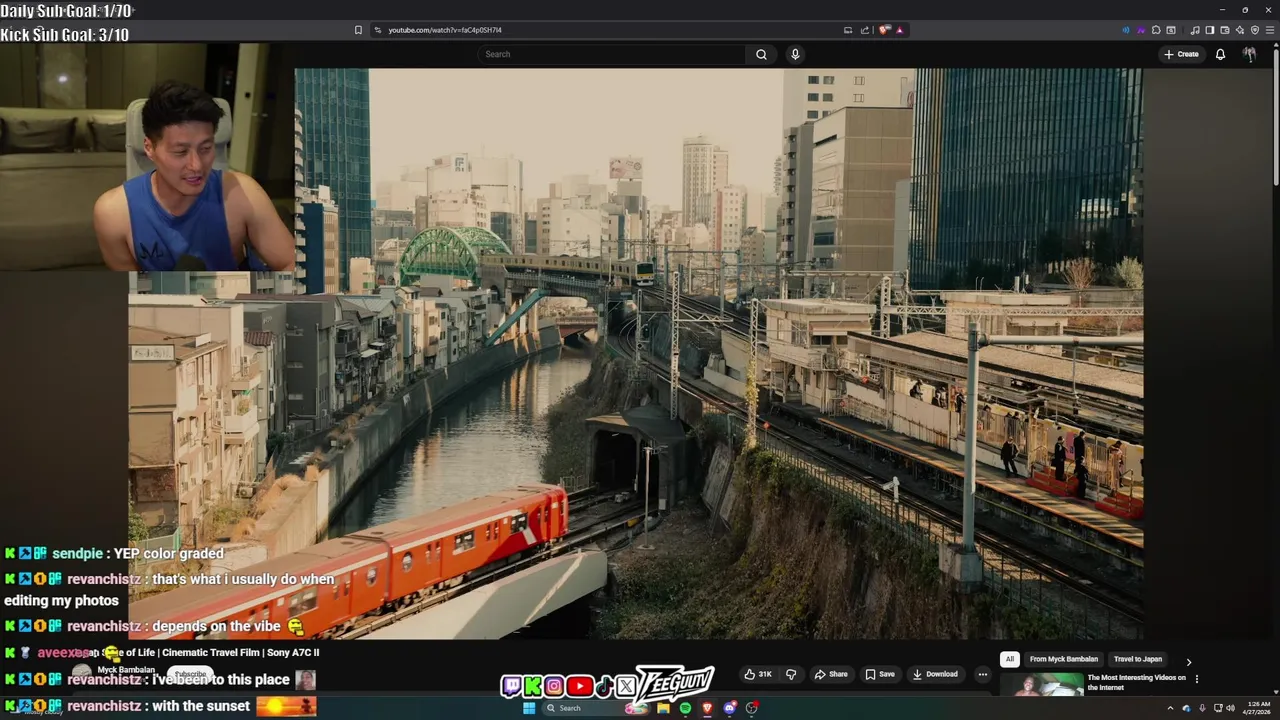Viewport: 1280px width, 720px height.
Task: Open the recommended video thumbnail in sidebar
Action: coord(1042,685)
